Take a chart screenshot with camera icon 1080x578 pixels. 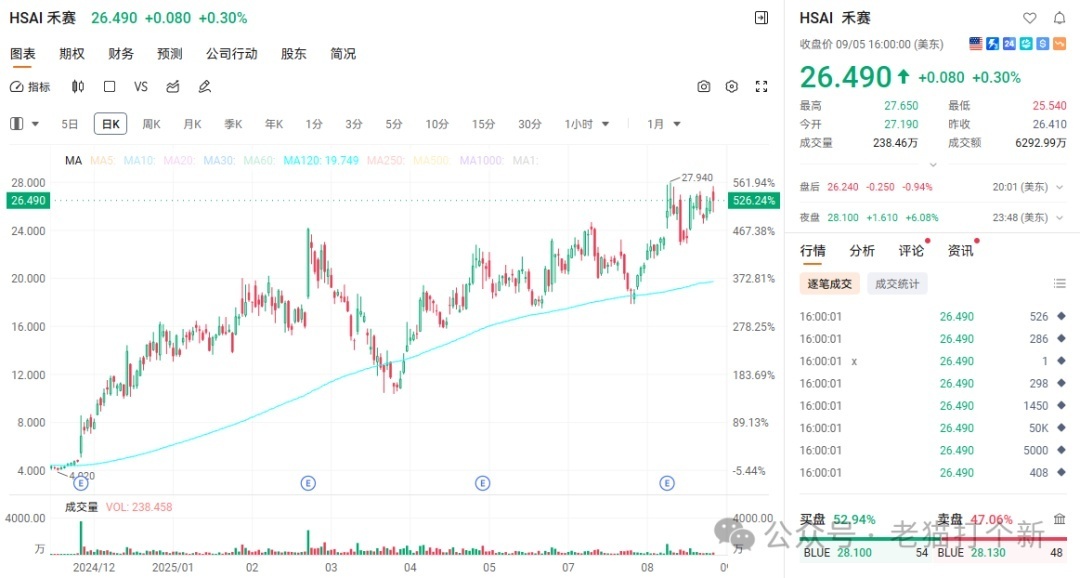tap(704, 87)
